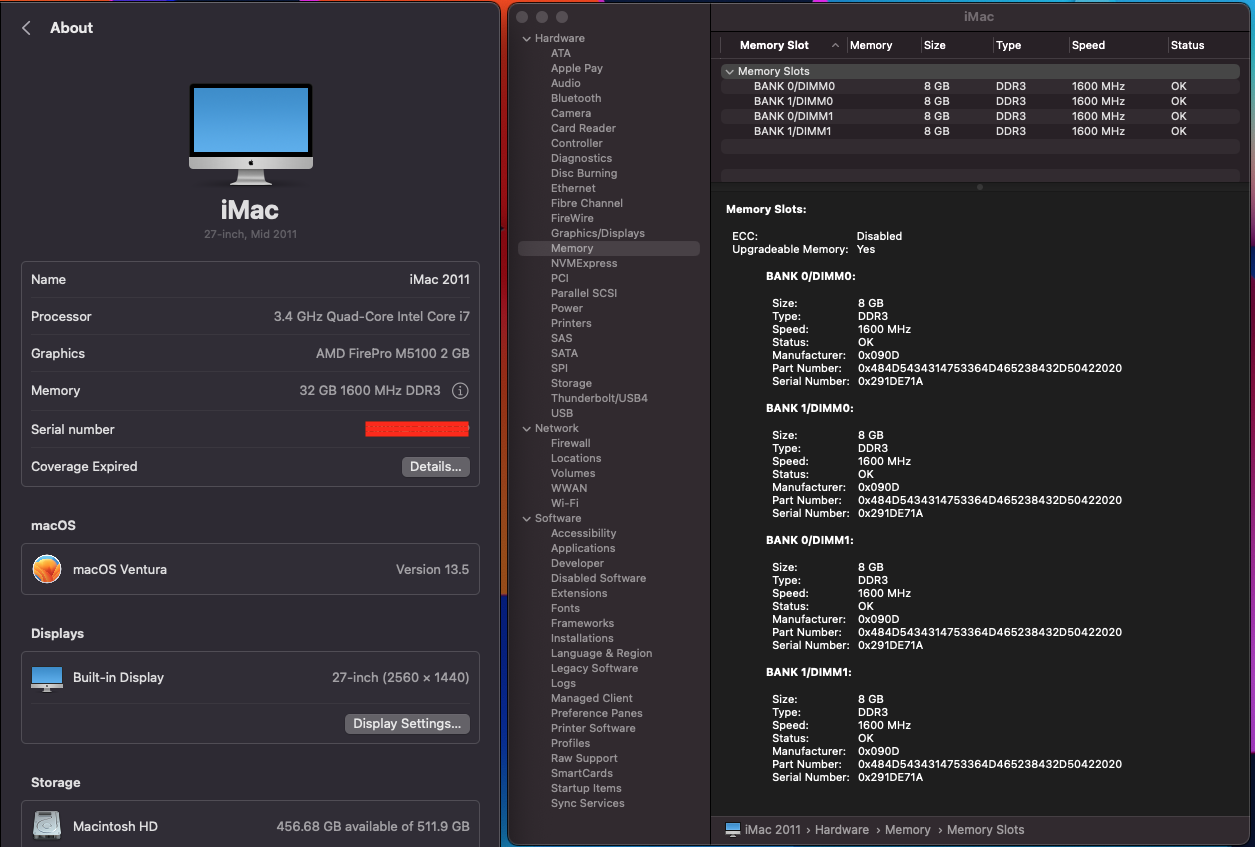The width and height of the screenshot is (1255, 847).
Task: Click the AMD FirePro M5100 graphics value
Action: (393, 354)
